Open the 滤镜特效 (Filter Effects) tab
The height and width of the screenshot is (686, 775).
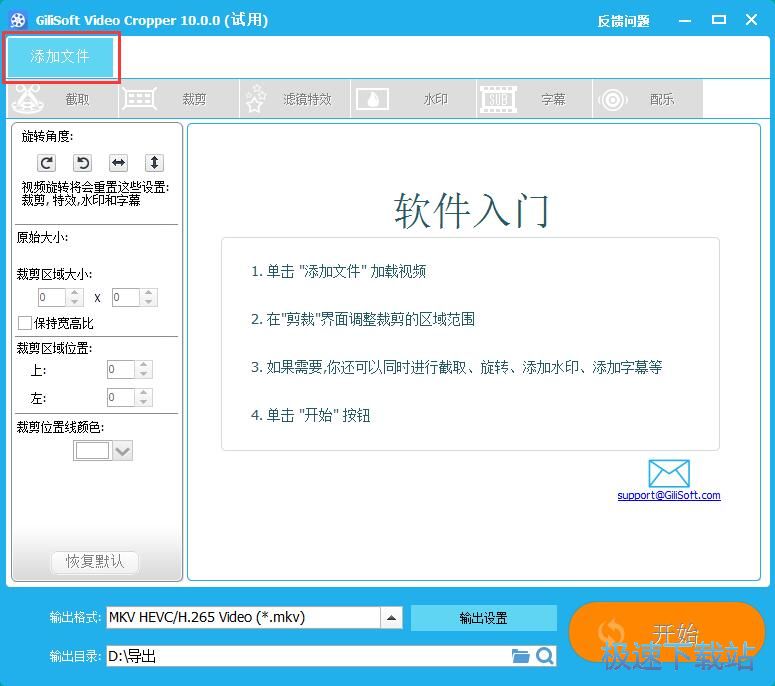[295, 99]
